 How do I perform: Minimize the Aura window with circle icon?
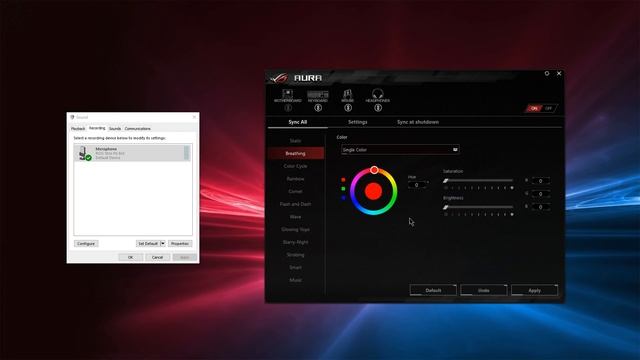coord(547,73)
